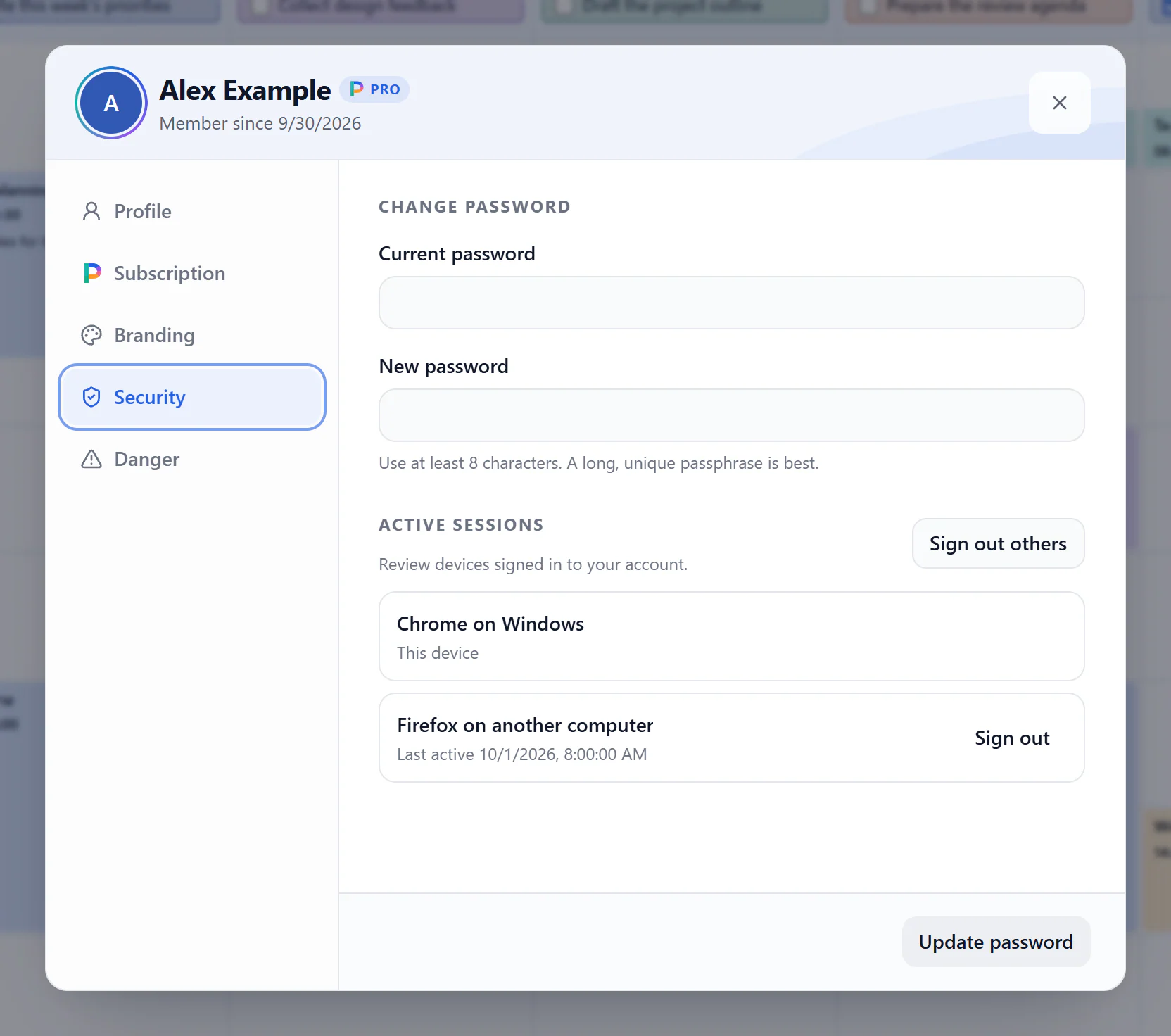Viewport: 1171px width, 1036px height.
Task: Click the Chrome on Windows session title
Action: pos(490,624)
